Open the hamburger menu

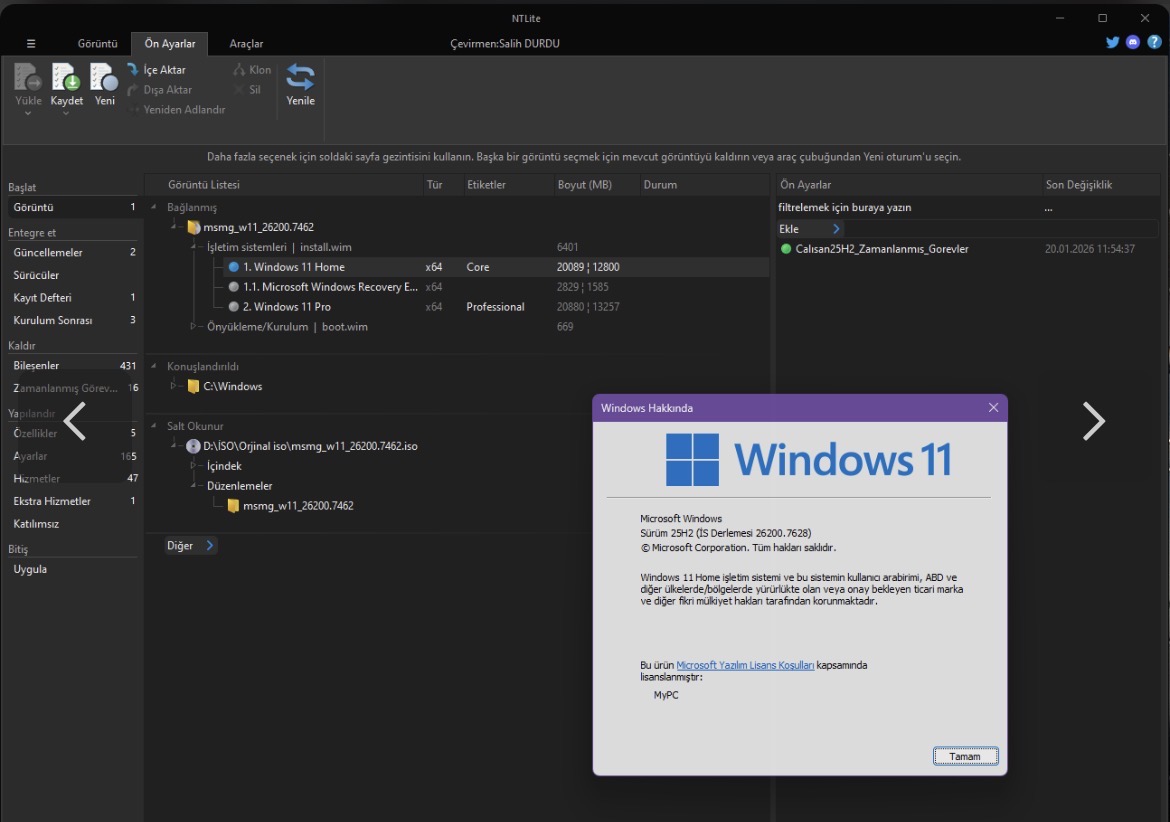click(31, 44)
